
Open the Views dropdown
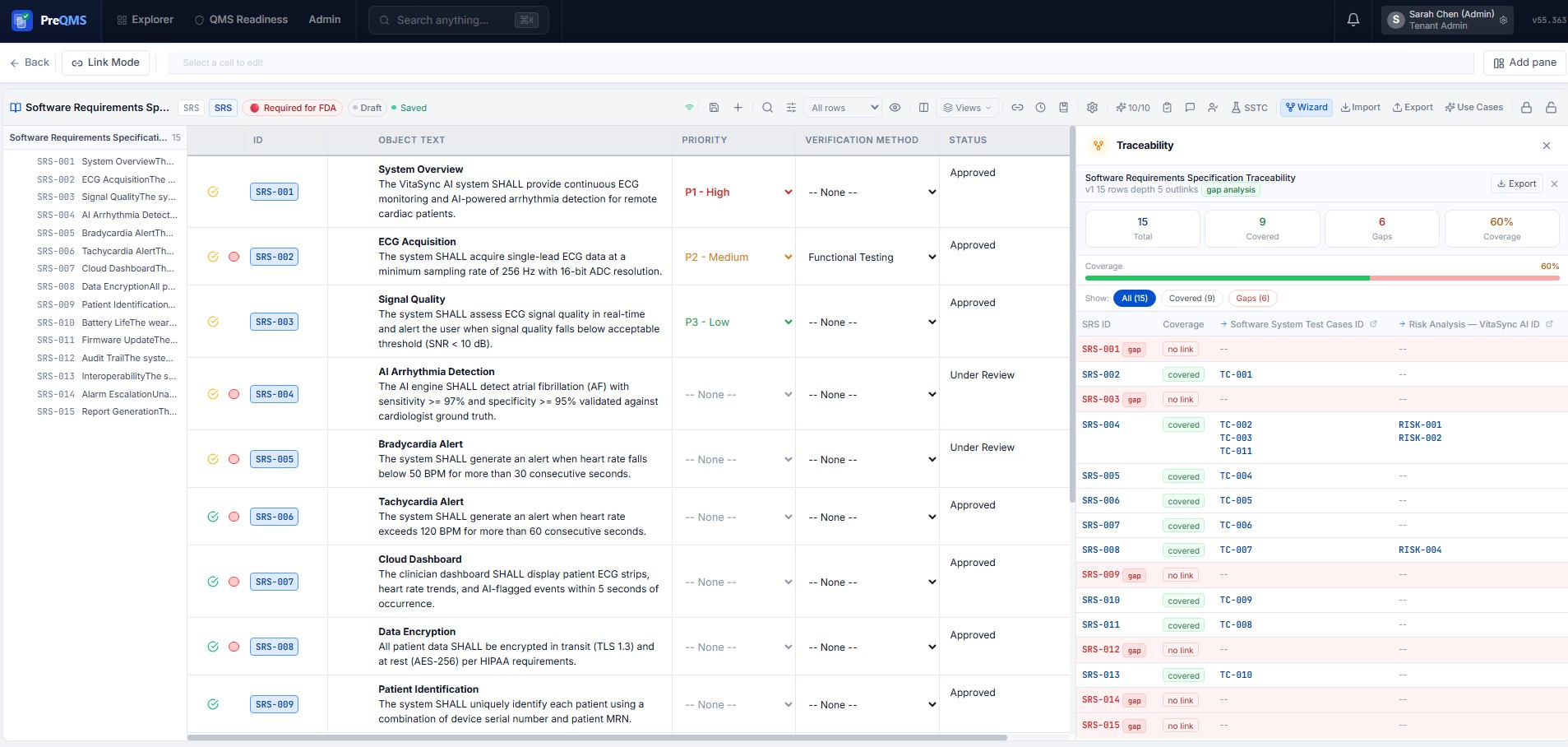coord(967,108)
